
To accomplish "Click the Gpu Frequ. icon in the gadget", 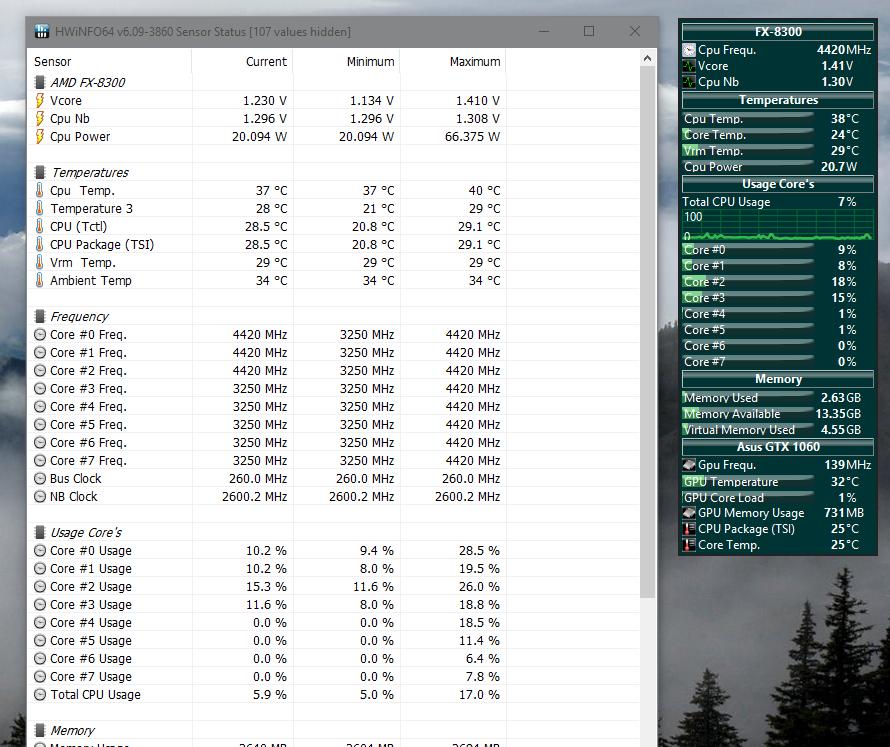I will pos(689,465).
